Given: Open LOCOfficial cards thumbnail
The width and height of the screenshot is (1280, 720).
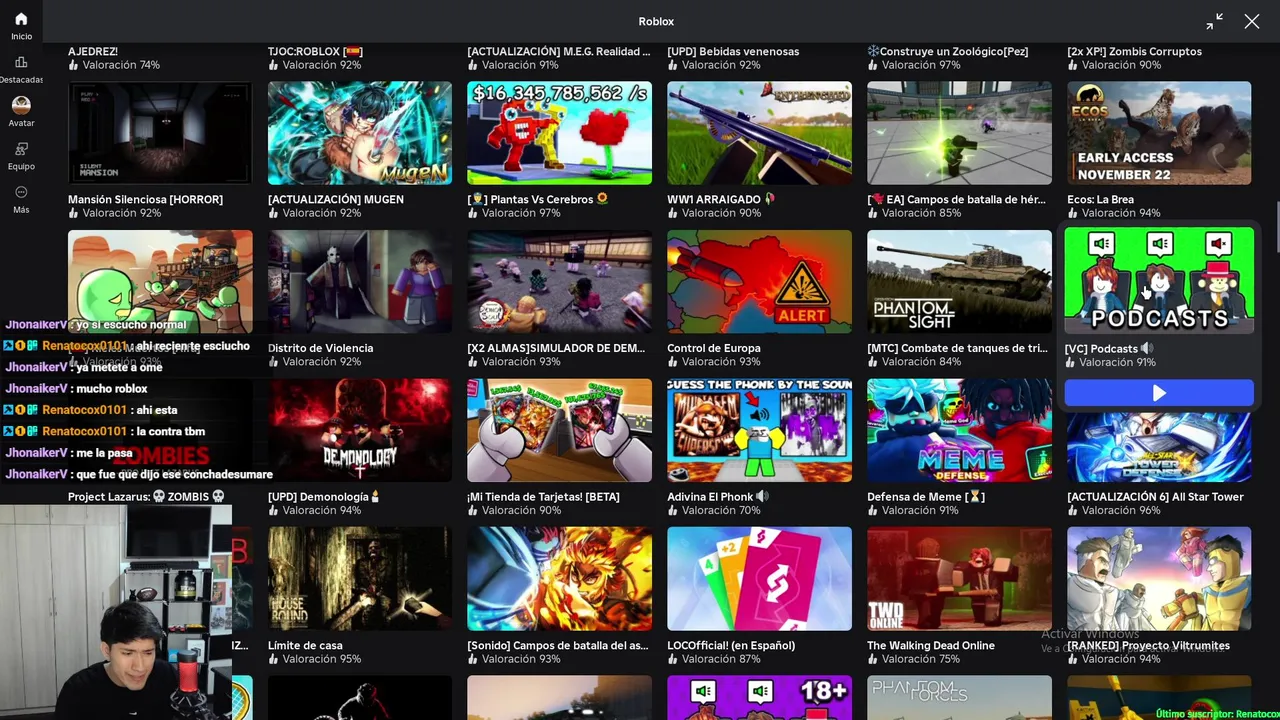Looking at the screenshot, I should tap(759, 579).
